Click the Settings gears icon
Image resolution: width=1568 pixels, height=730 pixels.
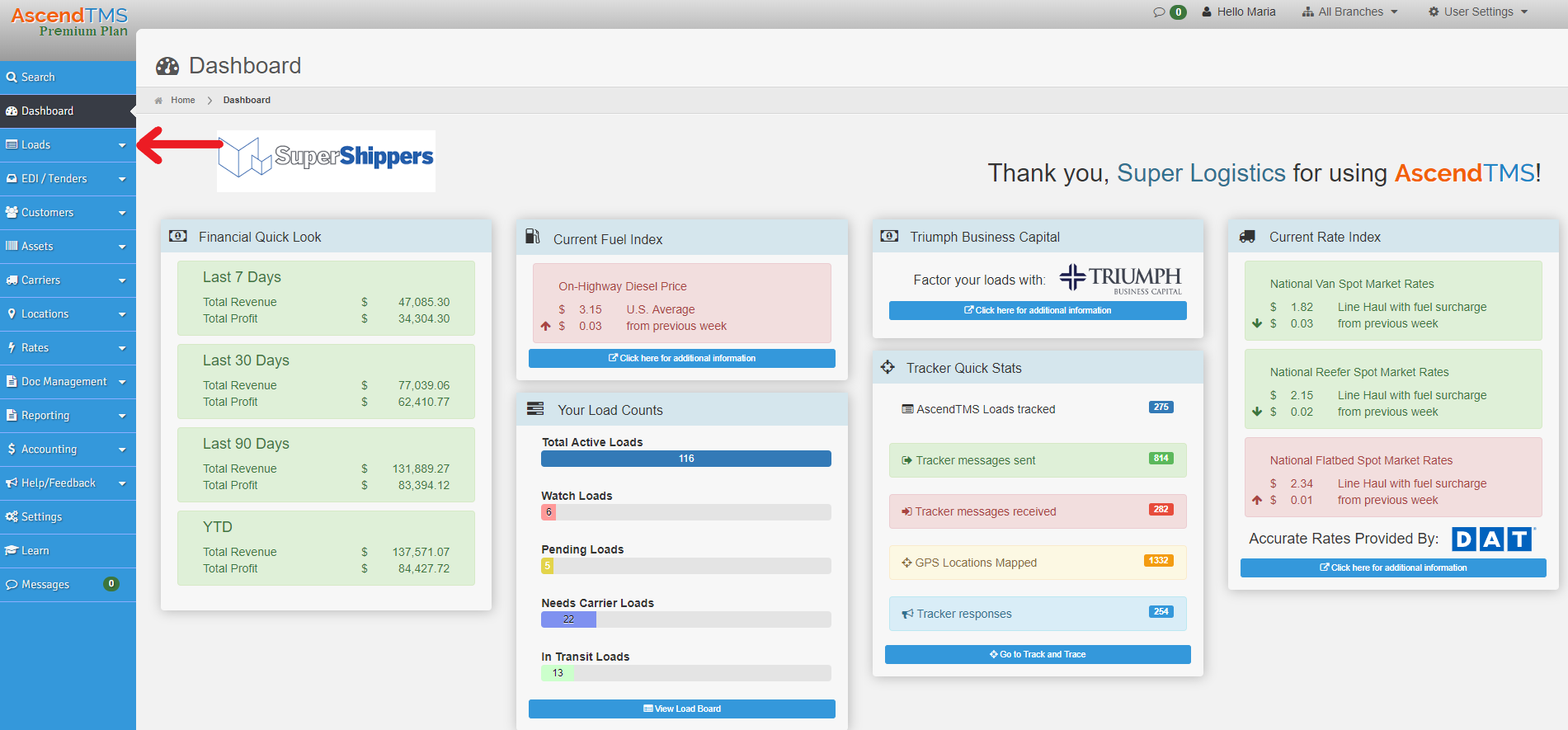tap(12, 516)
